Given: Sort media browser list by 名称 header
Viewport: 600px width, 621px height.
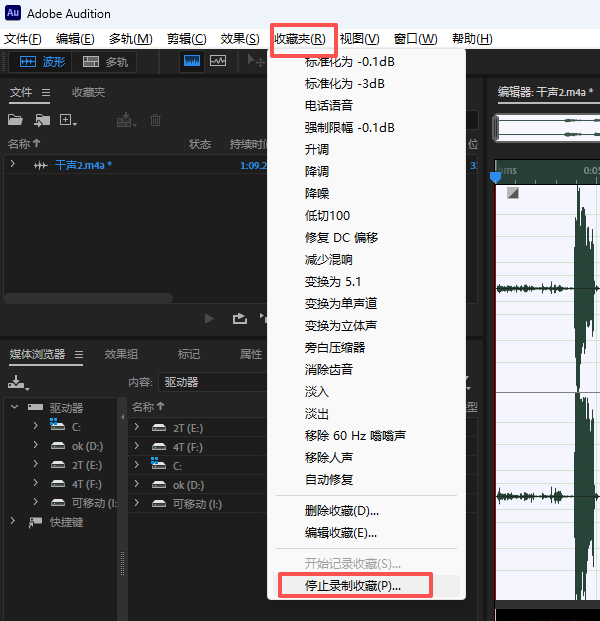Looking at the screenshot, I should (148, 407).
